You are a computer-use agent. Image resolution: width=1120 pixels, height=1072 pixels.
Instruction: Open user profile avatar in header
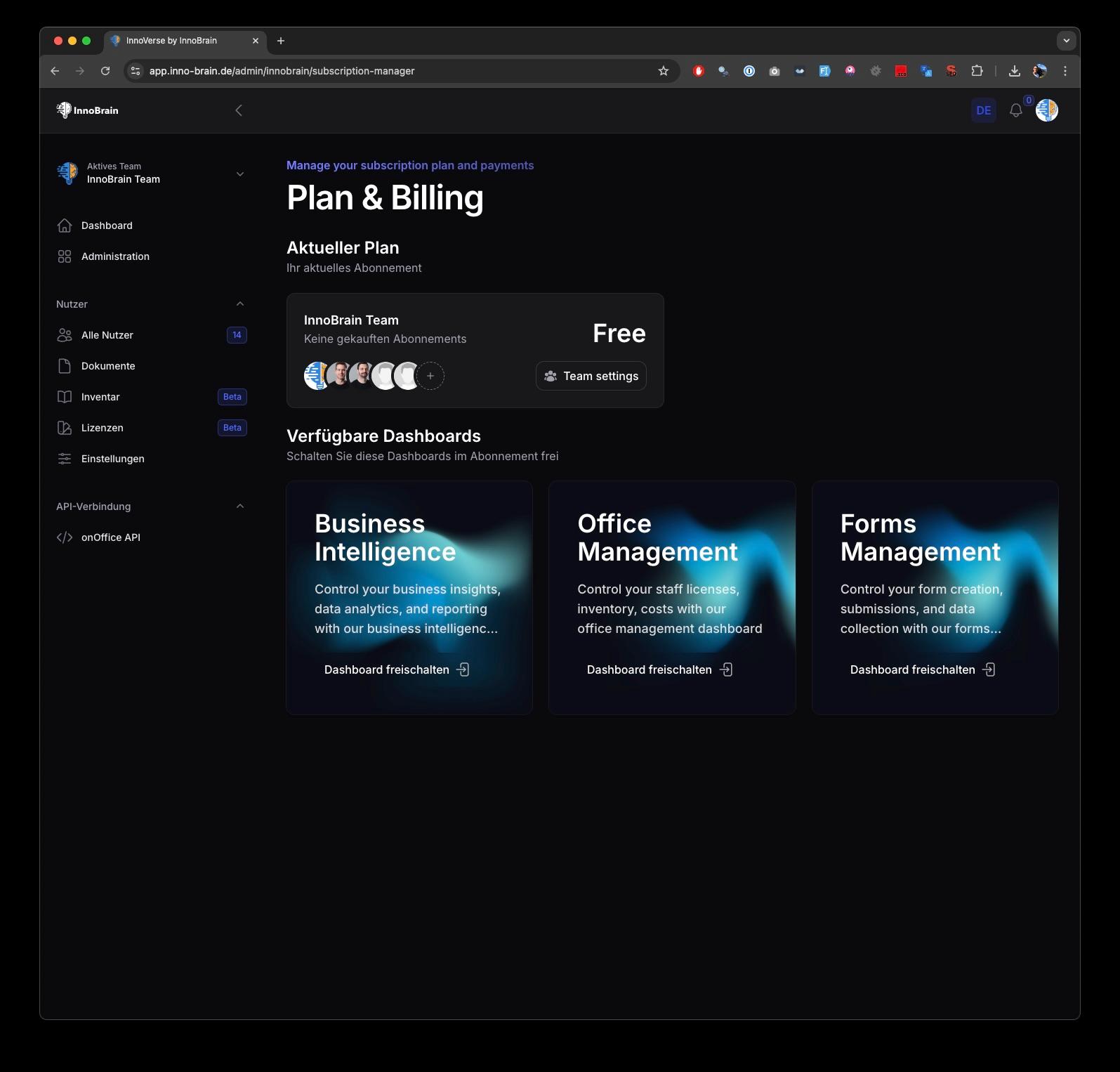tap(1047, 110)
